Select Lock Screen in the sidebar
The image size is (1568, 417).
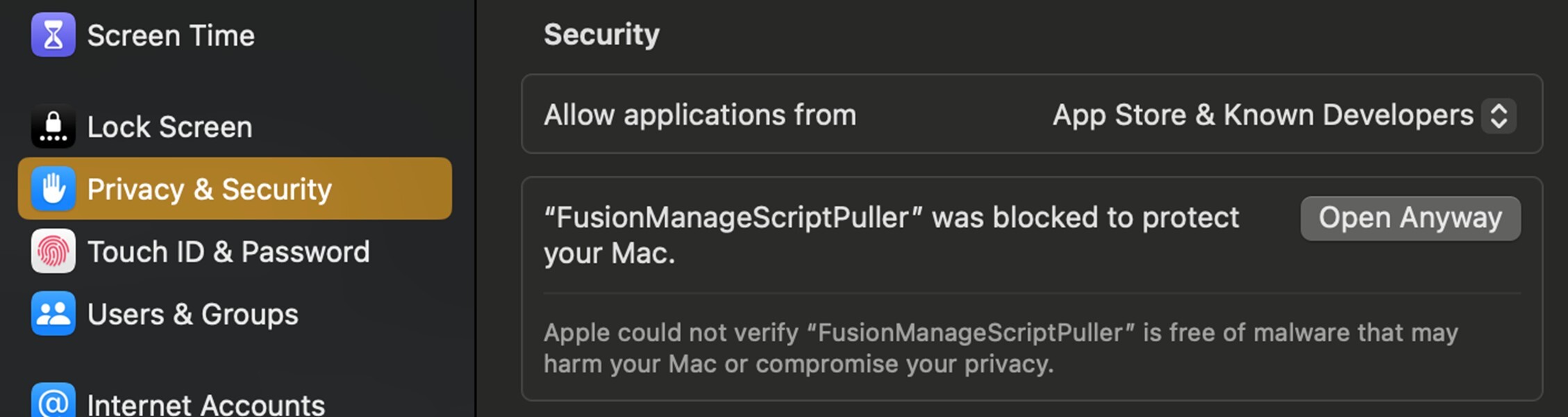point(169,126)
